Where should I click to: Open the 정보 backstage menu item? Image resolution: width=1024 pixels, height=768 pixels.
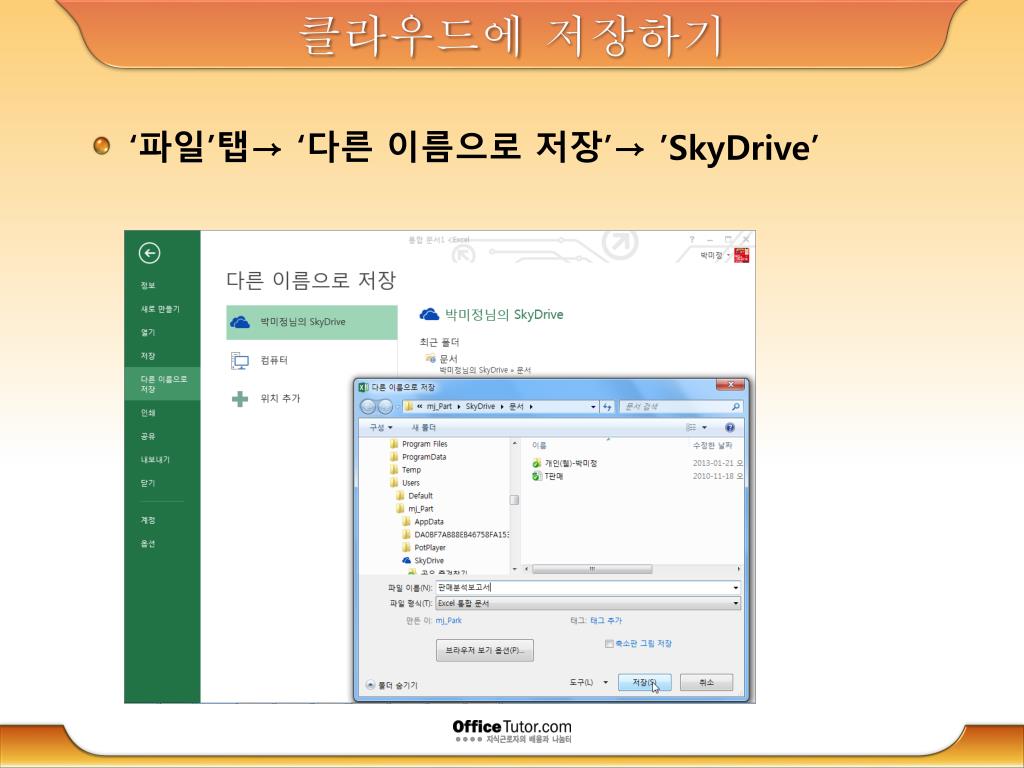(x=148, y=285)
